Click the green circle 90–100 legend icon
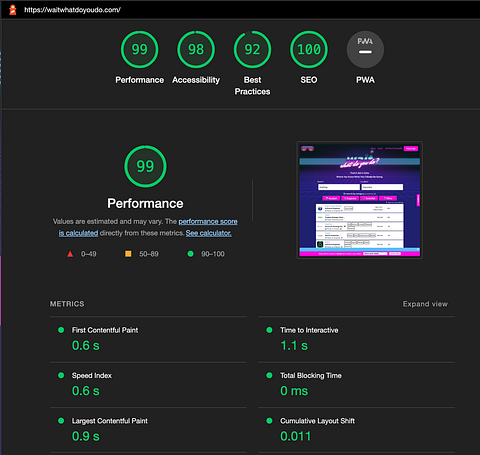Image resolution: width=480 pixels, height=455 pixels. pos(191,254)
